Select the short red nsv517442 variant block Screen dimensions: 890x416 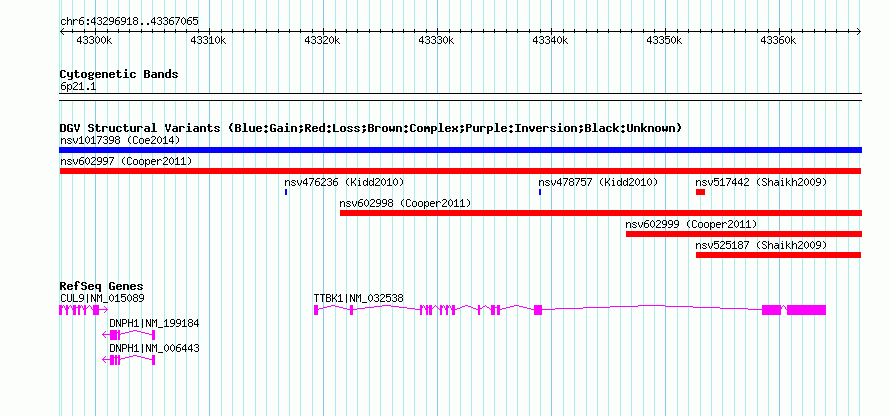[x=700, y=192]
